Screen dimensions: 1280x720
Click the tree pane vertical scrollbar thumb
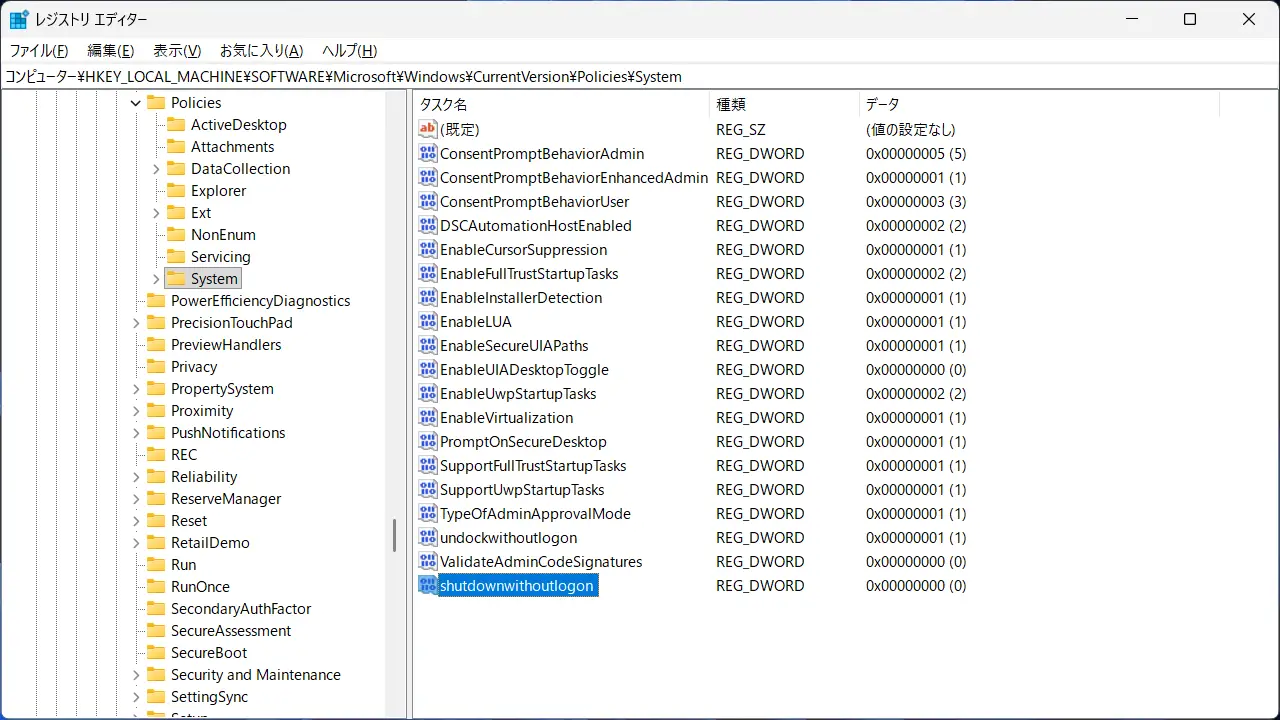394,535
